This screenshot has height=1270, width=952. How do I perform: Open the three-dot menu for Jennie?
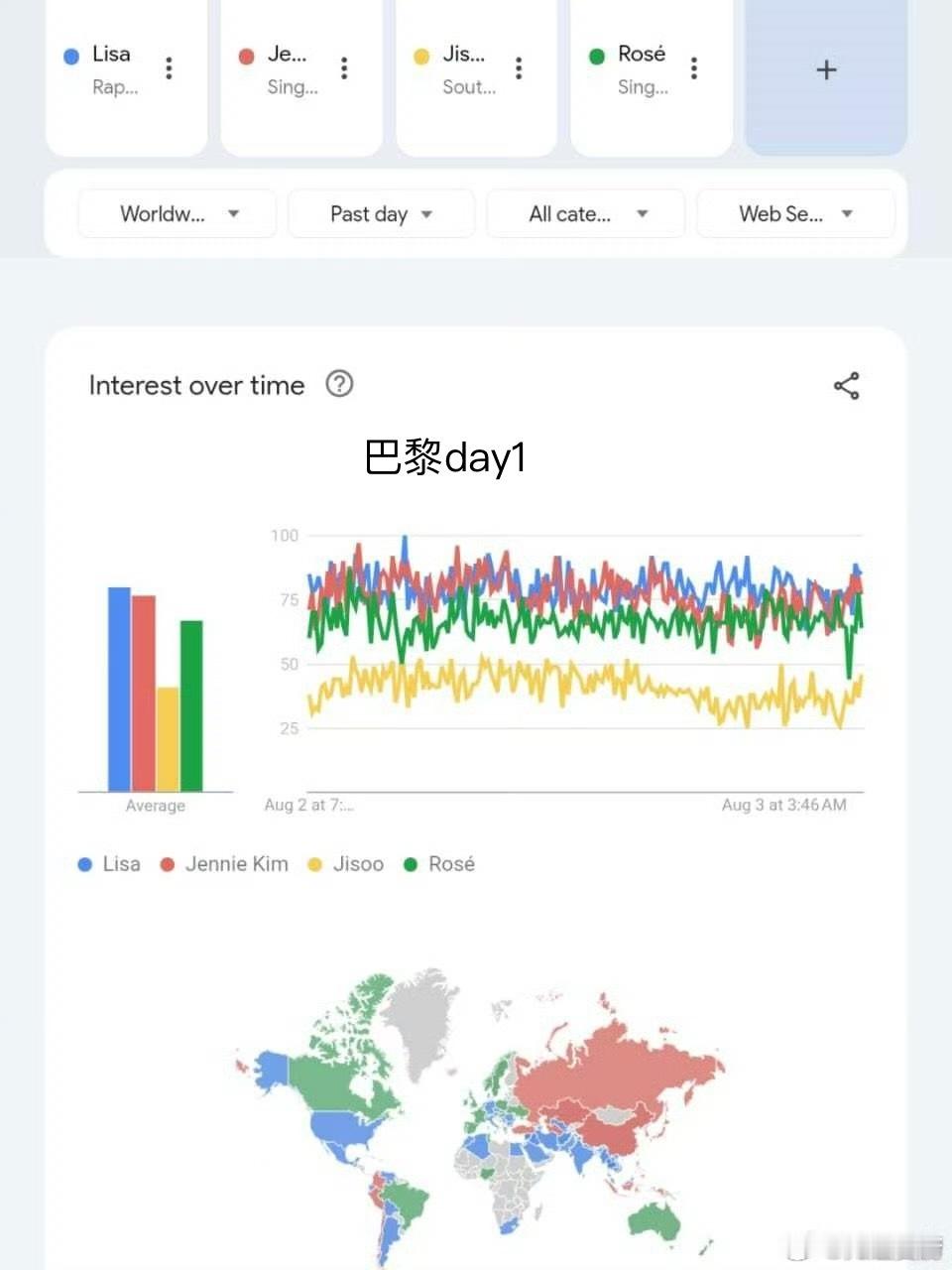[344, 67]
